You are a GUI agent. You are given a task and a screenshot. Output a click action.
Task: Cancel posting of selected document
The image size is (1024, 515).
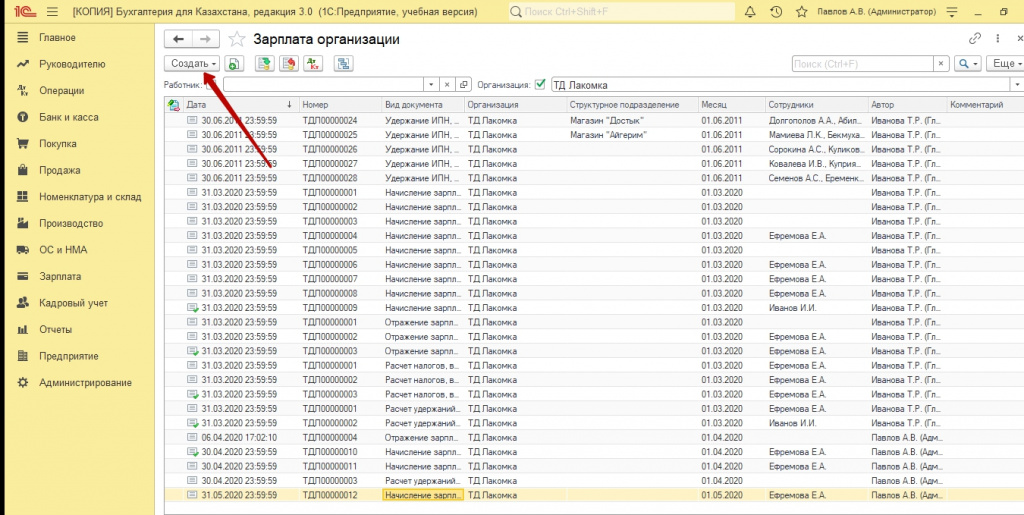tap(289, 63)
